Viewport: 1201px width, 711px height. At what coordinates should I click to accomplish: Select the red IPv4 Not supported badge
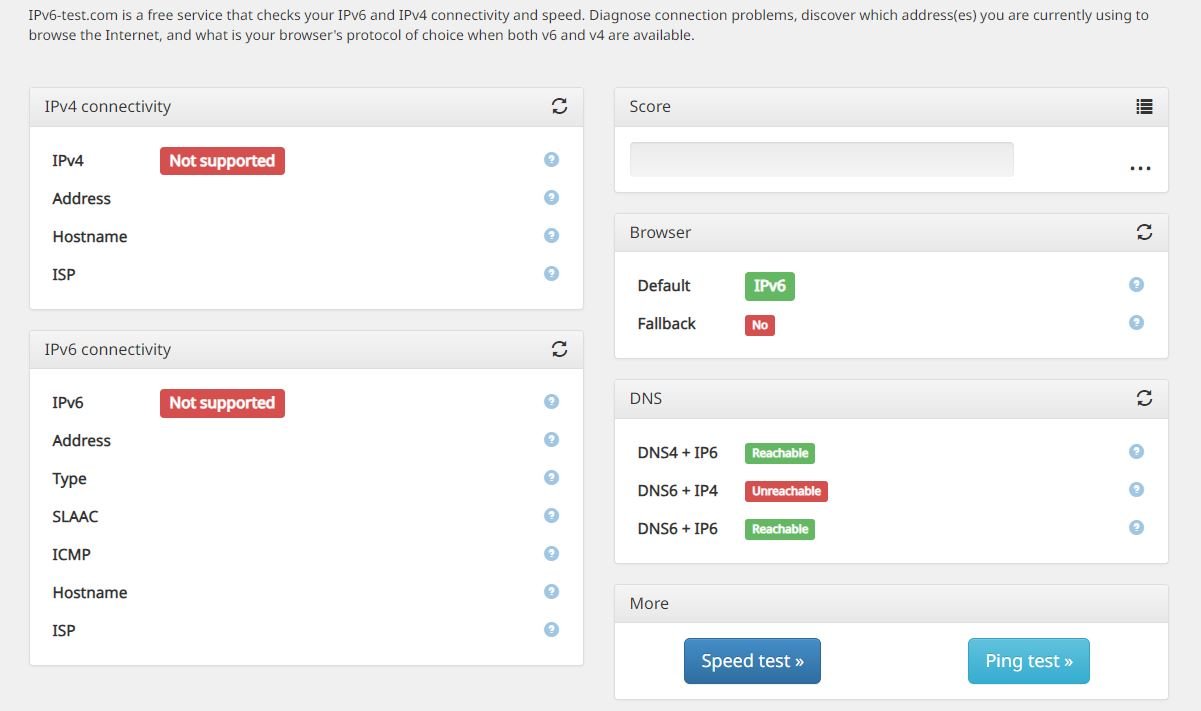[222, 161]
